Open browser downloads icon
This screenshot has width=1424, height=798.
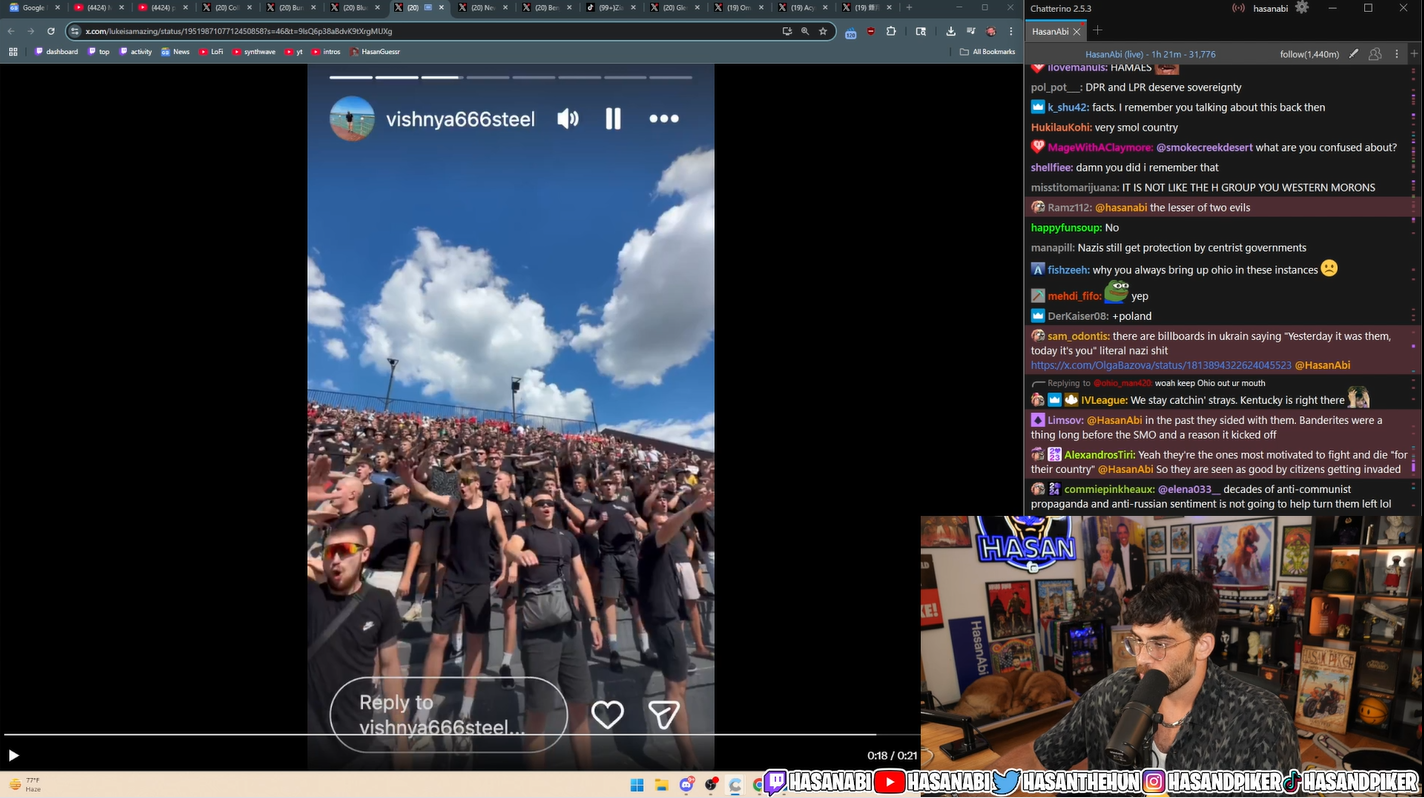click(950, 31)
